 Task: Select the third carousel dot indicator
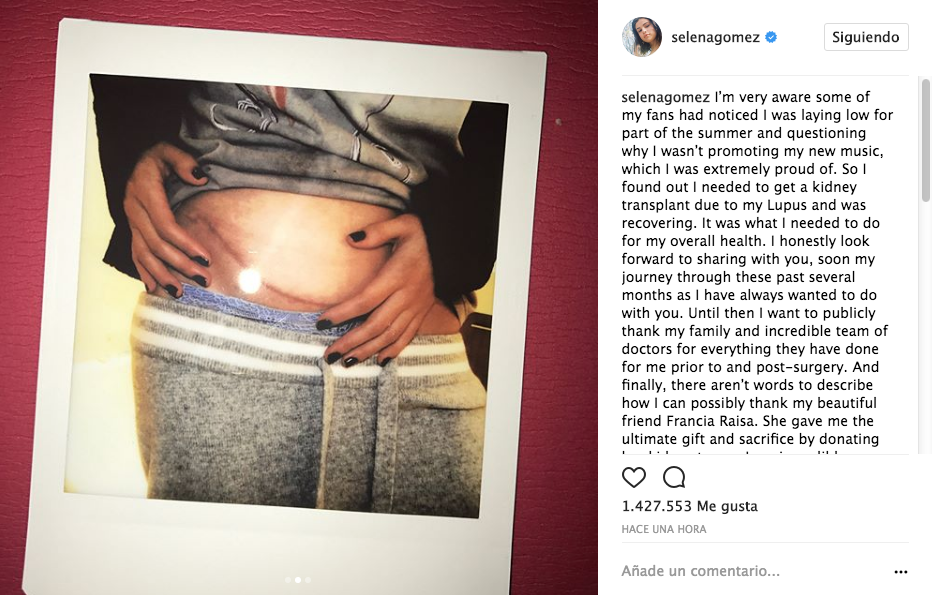pyautogui.click(x=307, y=580)
